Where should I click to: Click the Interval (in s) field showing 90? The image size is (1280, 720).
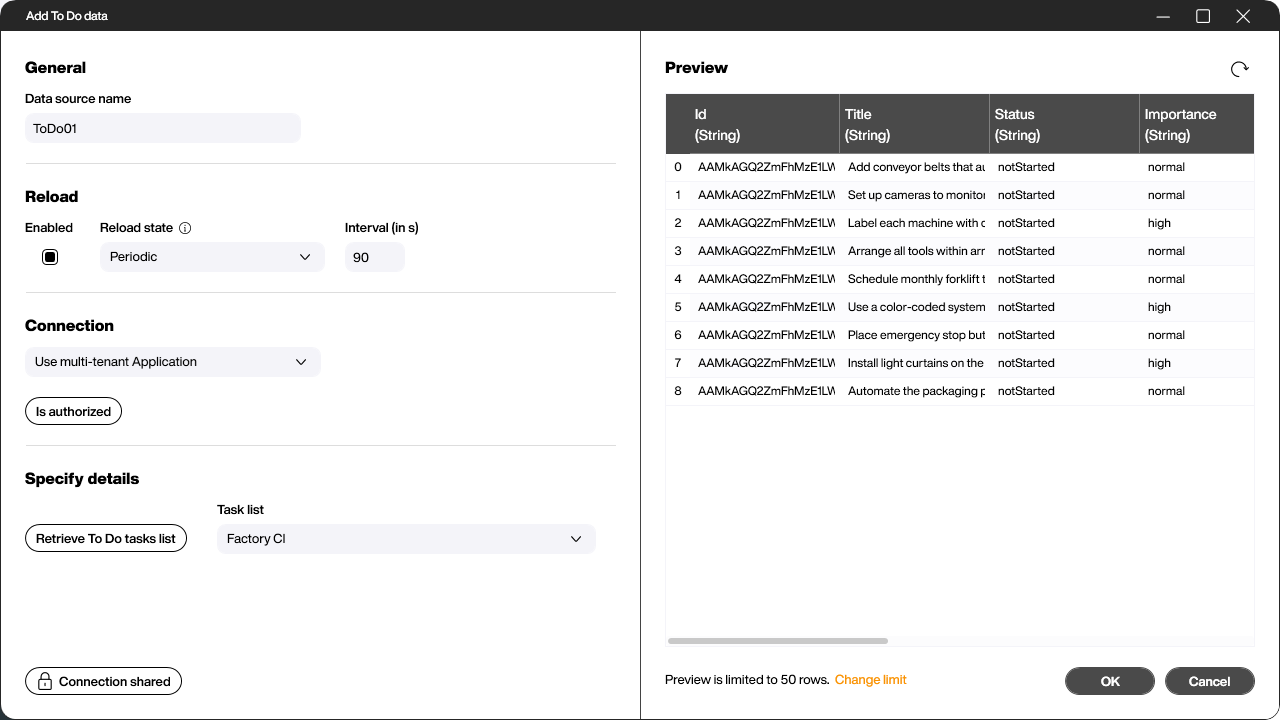pos(375,257)
